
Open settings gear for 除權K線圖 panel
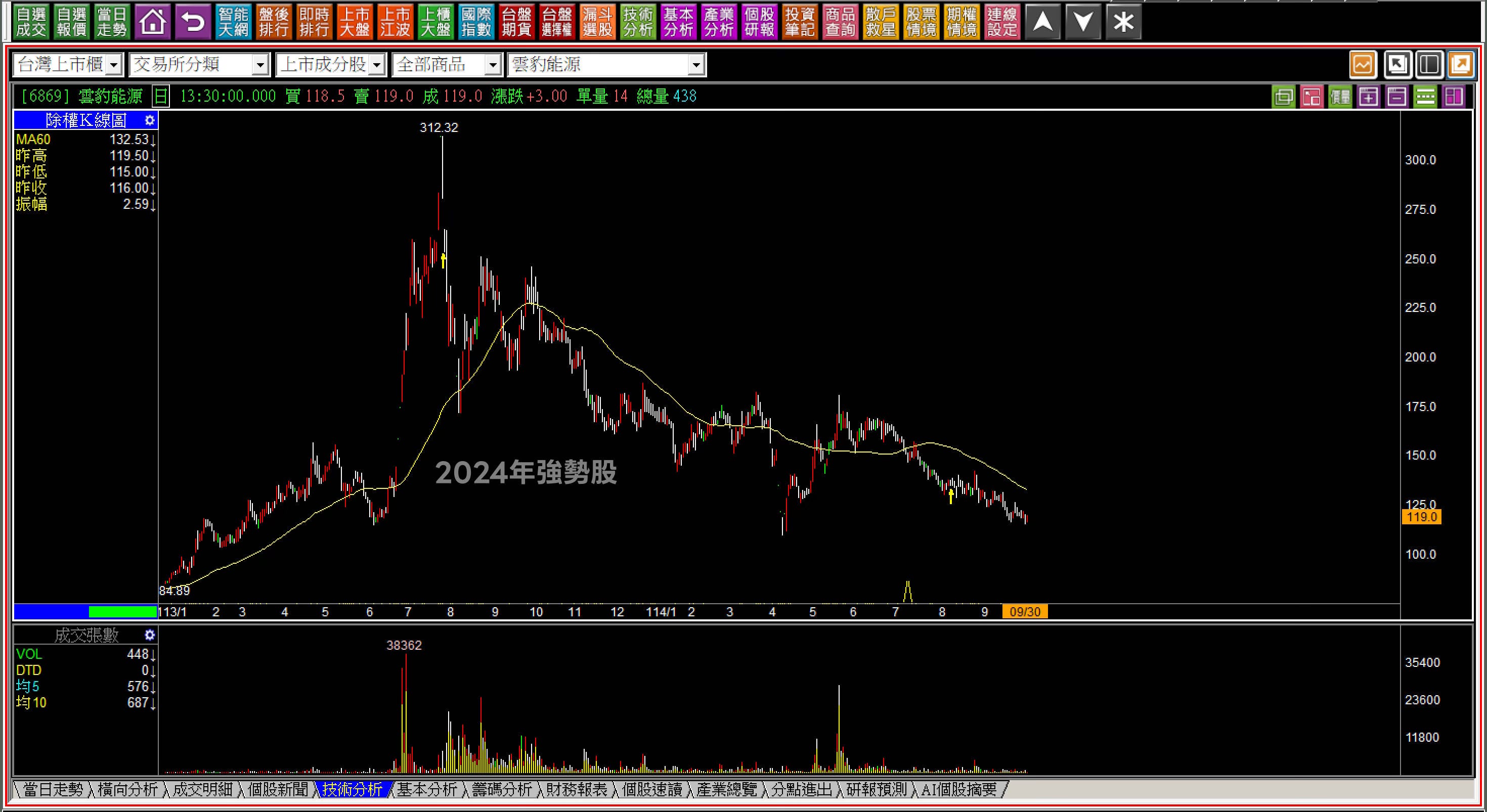(x=150, y=120)
